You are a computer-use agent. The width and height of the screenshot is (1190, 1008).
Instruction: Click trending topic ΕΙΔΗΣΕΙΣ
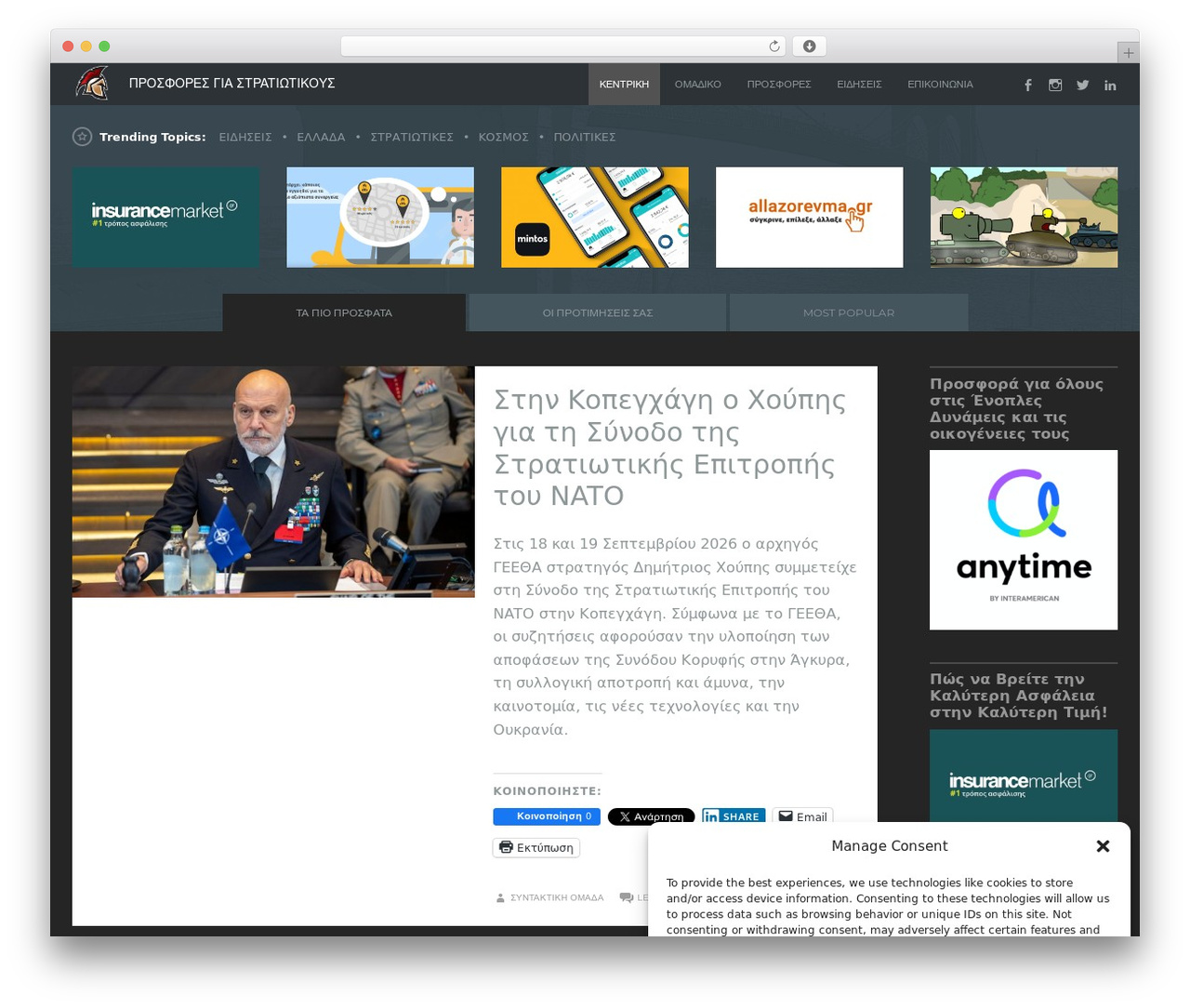[x=245, y=137]
